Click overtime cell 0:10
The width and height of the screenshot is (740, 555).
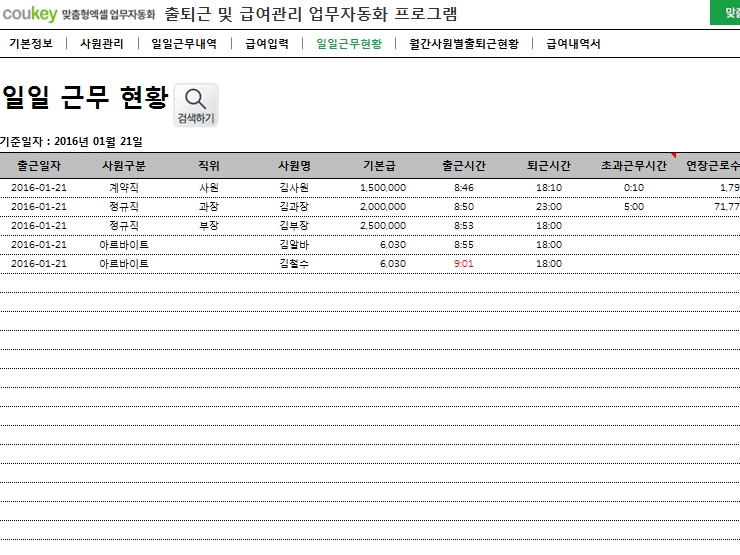pyautogui.click(x=634, y=188)
